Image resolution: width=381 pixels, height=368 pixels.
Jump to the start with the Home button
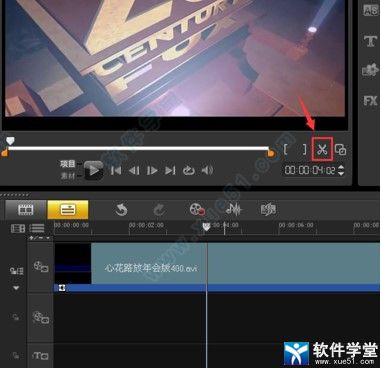click(116, 171)
